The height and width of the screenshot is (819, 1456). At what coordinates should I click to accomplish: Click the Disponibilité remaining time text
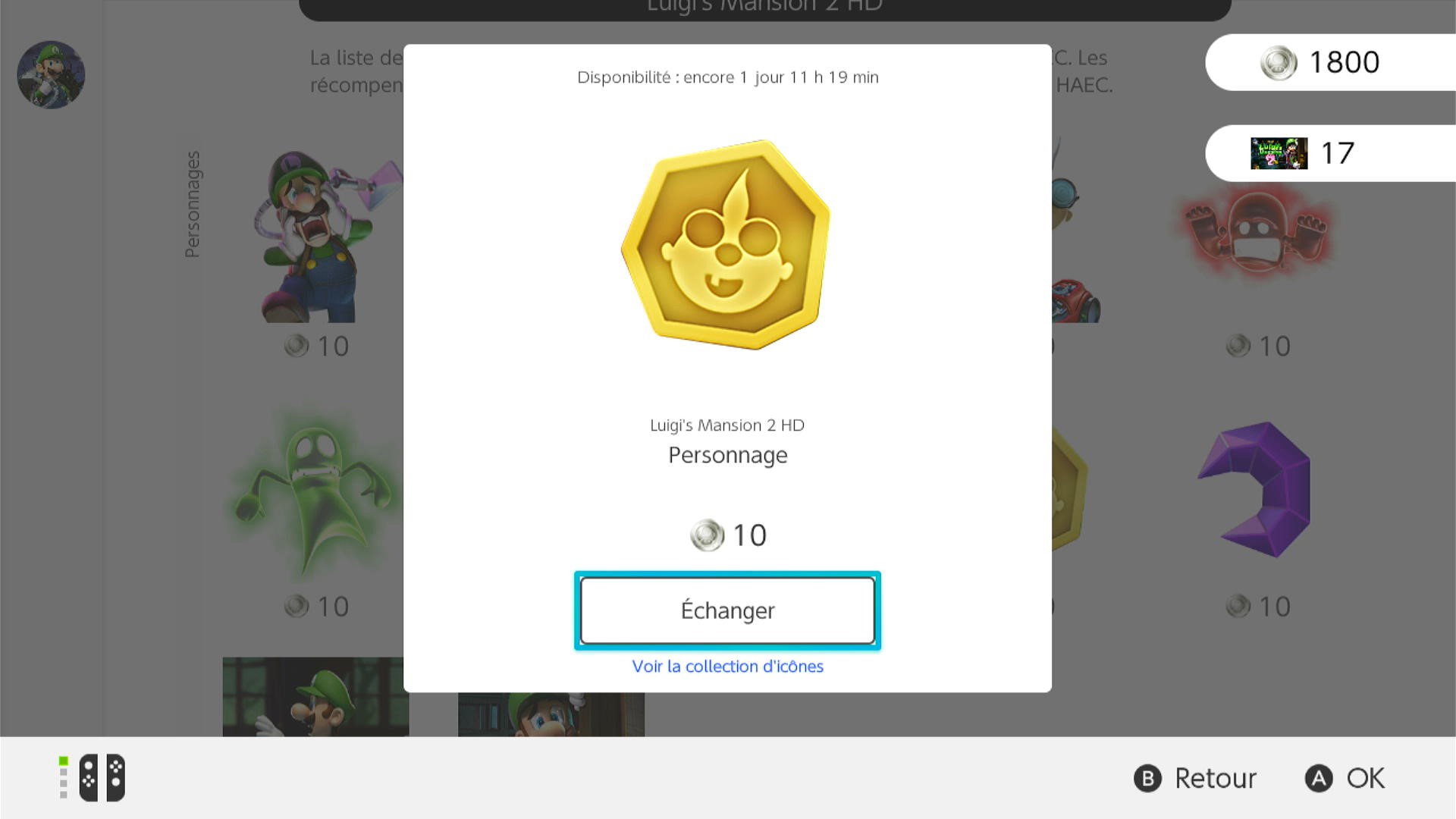pos(727,77)
